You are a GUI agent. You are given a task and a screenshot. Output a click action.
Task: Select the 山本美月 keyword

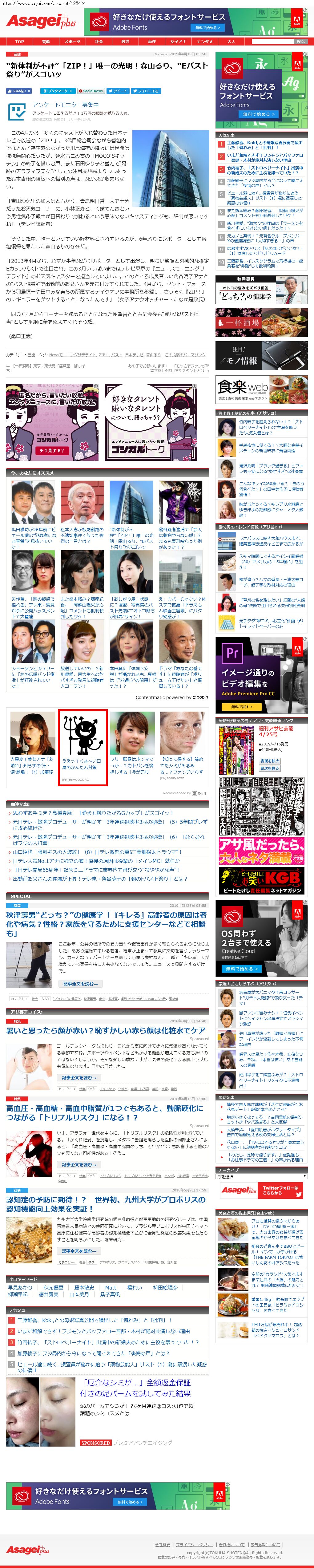point(78,1295)
